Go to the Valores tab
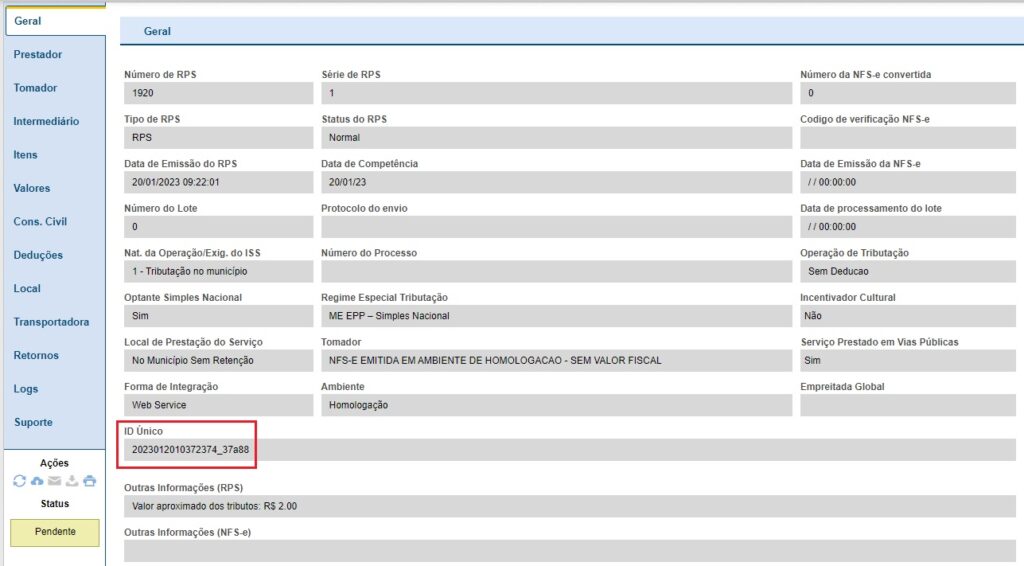The width and height of the screenshot is (1024, 566). click(x=32, y=188)
